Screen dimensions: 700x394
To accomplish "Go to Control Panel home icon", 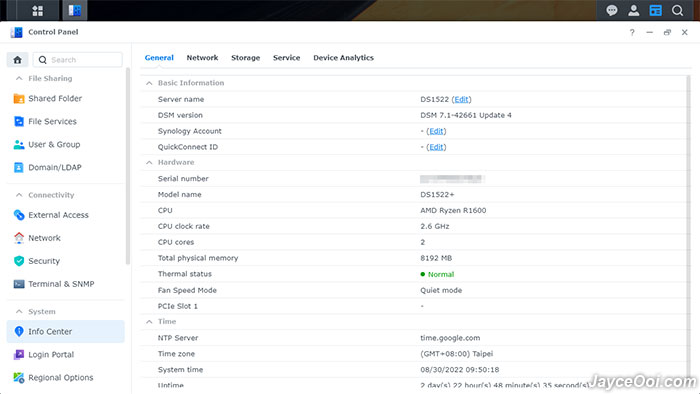I will coord(17,60).
